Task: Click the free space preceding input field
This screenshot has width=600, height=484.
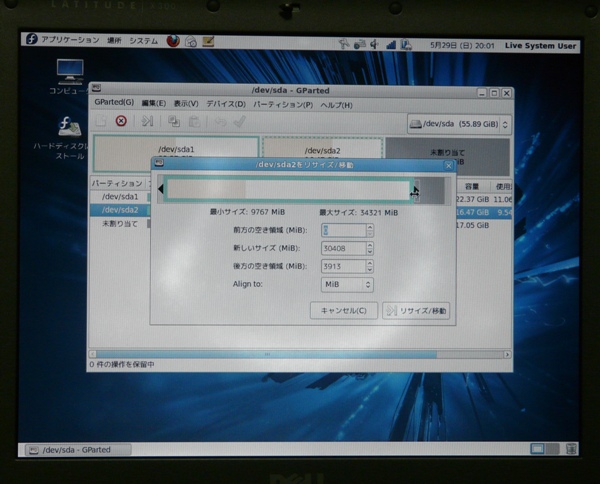Action: (x=343, y=230)
